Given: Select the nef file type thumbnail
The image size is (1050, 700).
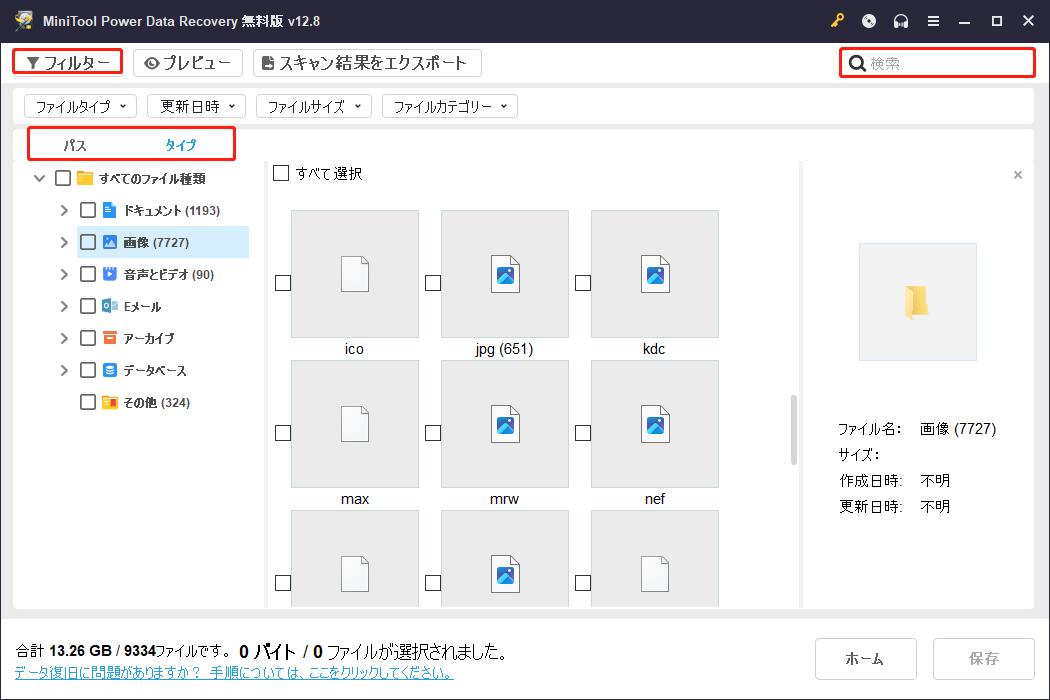Looking at the screenshot, I should (654, 424).
